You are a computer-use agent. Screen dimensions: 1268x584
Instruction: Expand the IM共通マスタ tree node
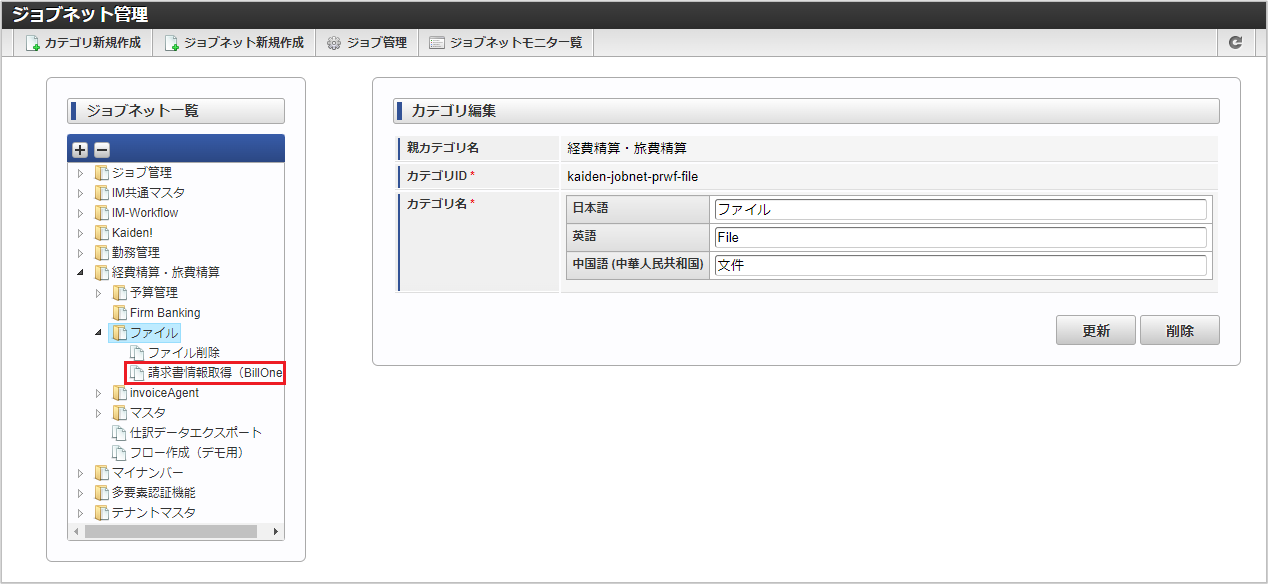(x=81, y=193)
